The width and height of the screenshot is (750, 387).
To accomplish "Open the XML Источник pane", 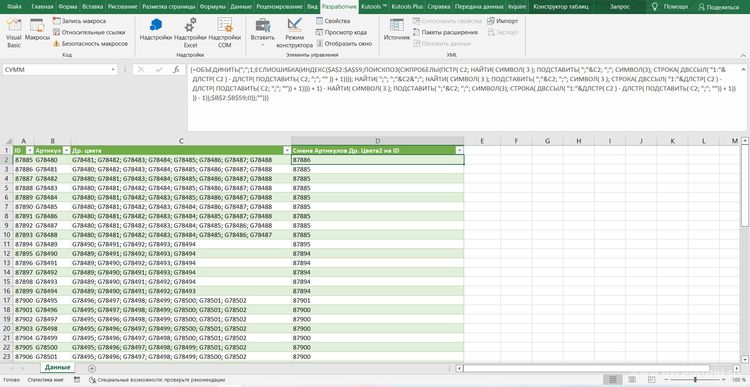I will [397, 30].
